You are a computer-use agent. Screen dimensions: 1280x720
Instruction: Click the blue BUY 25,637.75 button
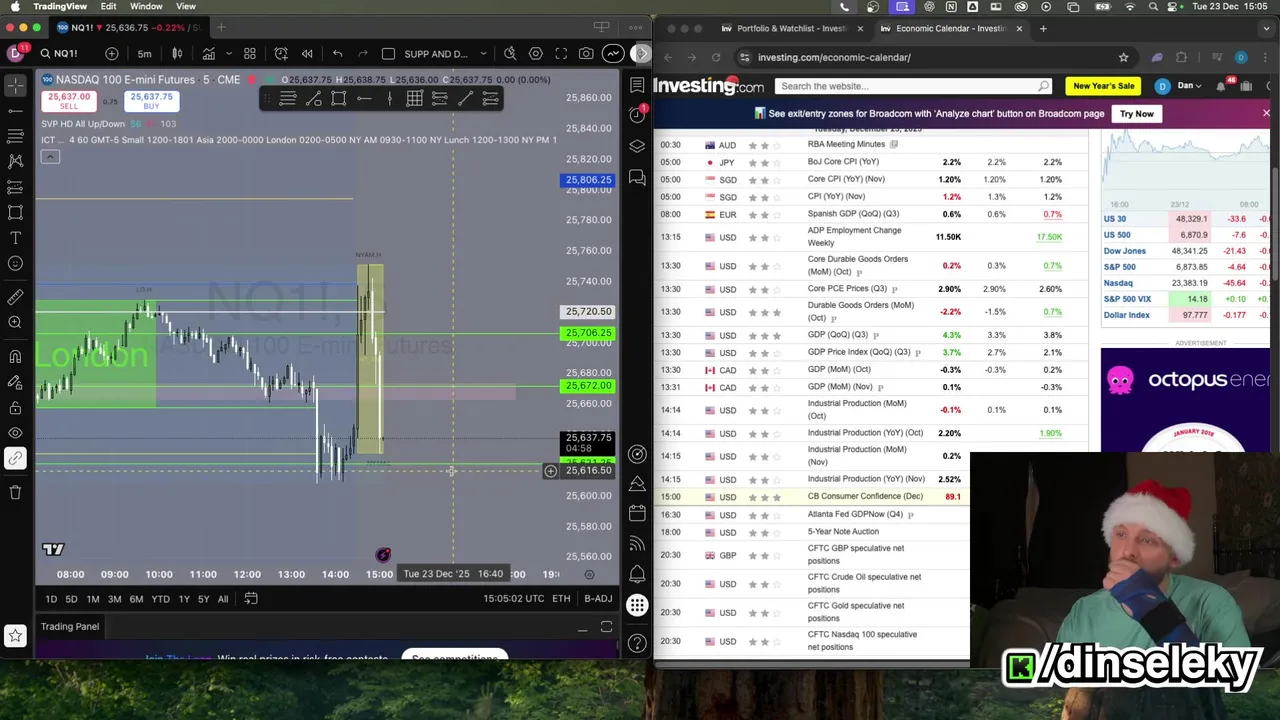151,101
